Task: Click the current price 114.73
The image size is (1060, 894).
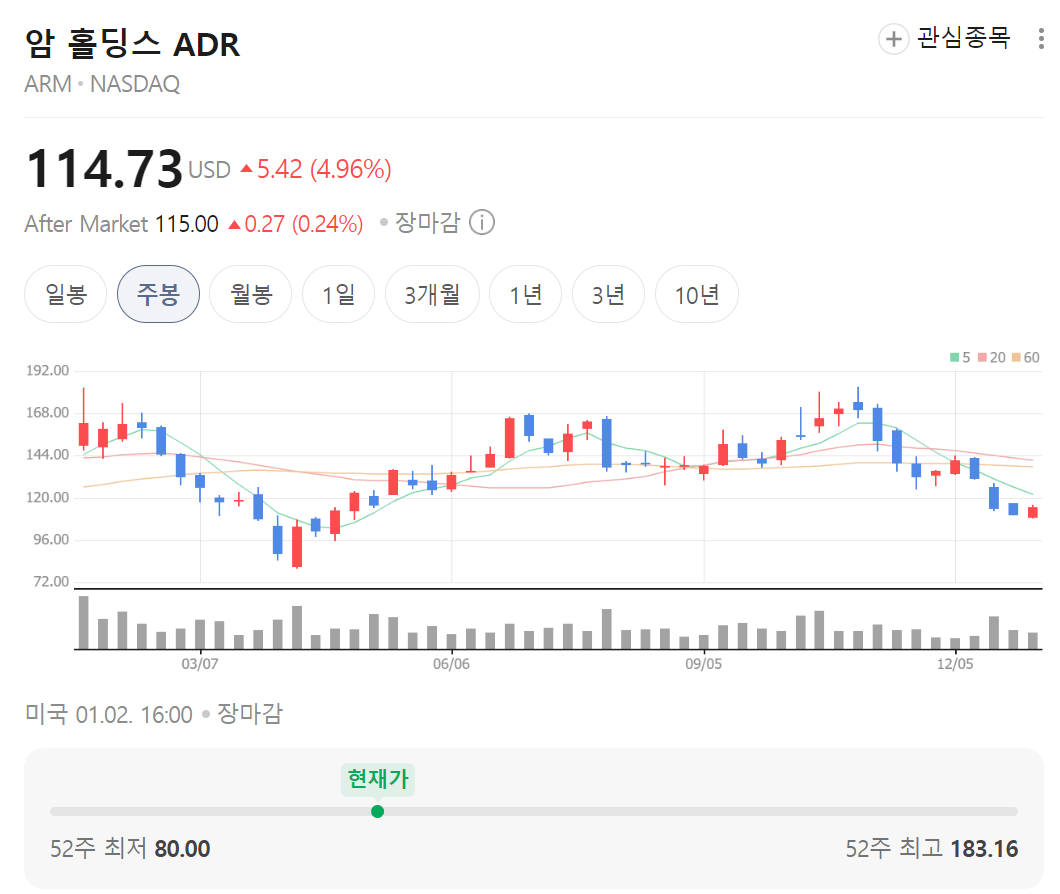Action: (104, 168)
